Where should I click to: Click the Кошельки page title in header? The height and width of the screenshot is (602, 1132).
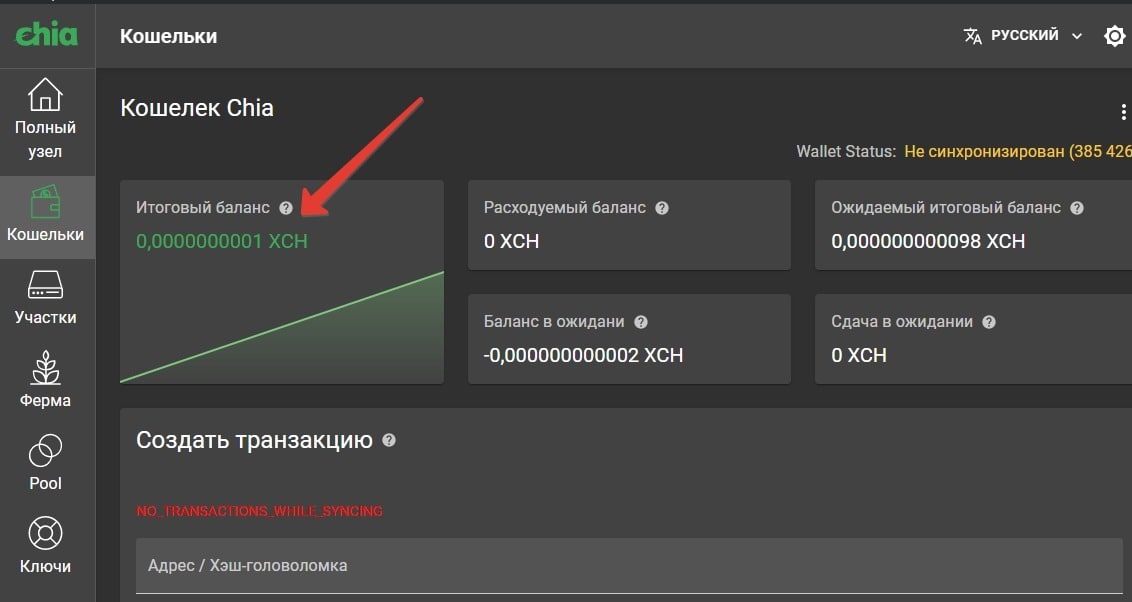(x=168, y=36)
